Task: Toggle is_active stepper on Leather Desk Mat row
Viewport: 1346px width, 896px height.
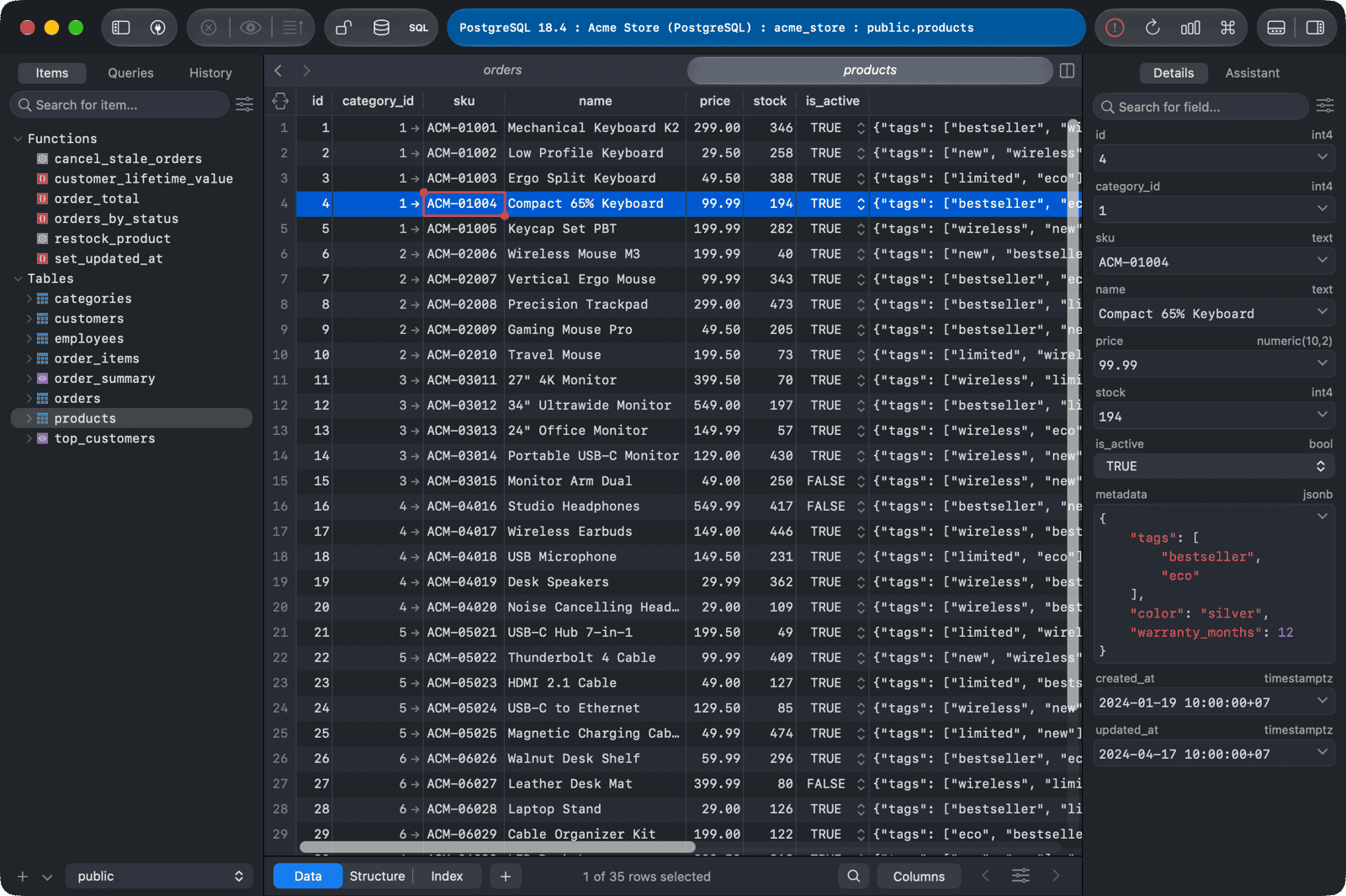Action: pyautogui.click(x=861, y=784)
